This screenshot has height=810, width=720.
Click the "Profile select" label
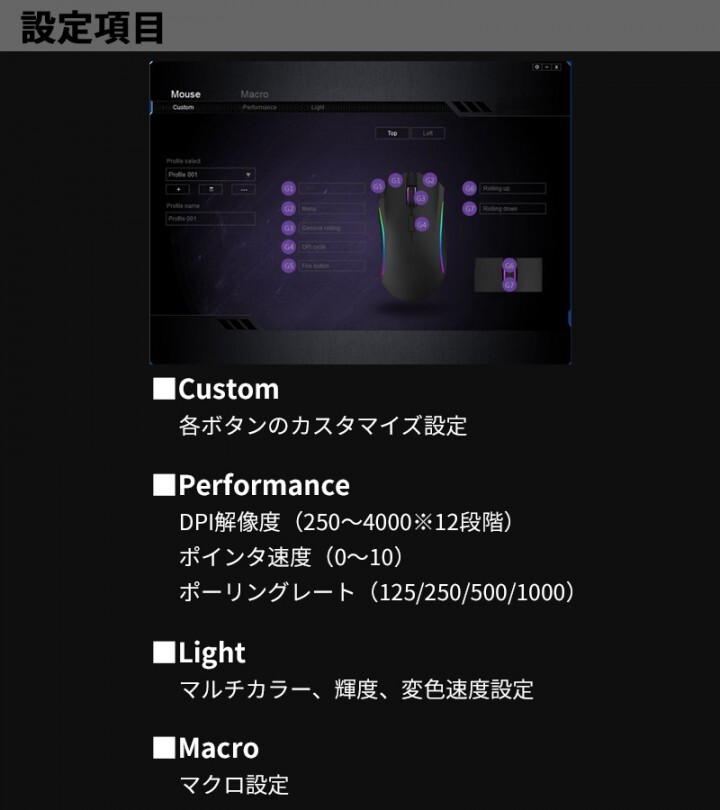pyautogui.click(x=183, y=161)
